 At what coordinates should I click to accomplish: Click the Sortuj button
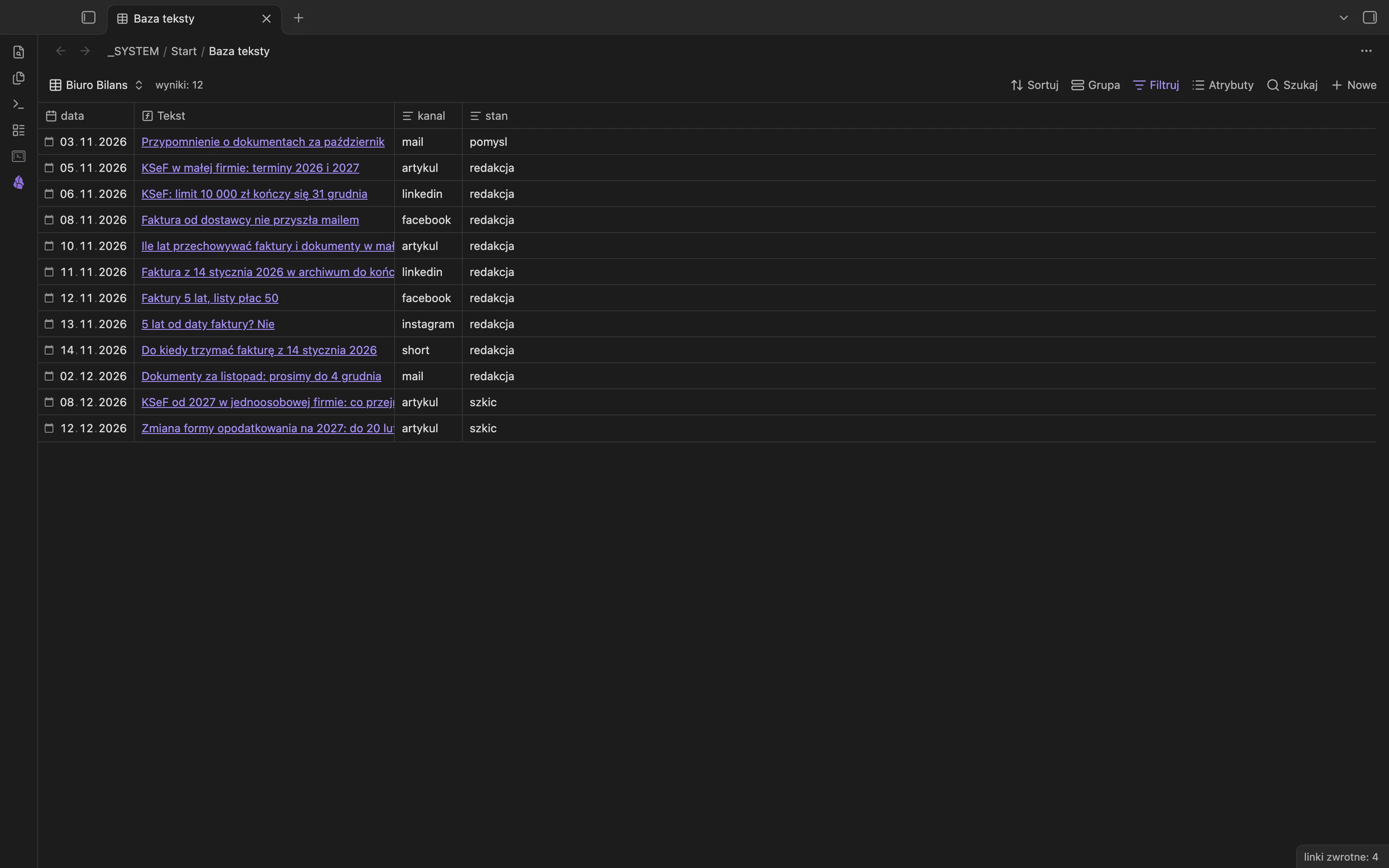coord(1034,85)
